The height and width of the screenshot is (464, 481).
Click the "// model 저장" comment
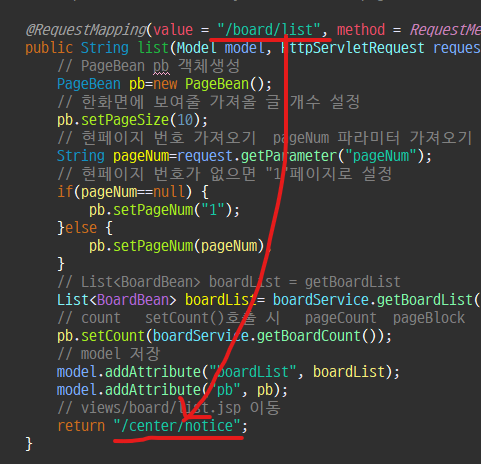click(109, 354)
